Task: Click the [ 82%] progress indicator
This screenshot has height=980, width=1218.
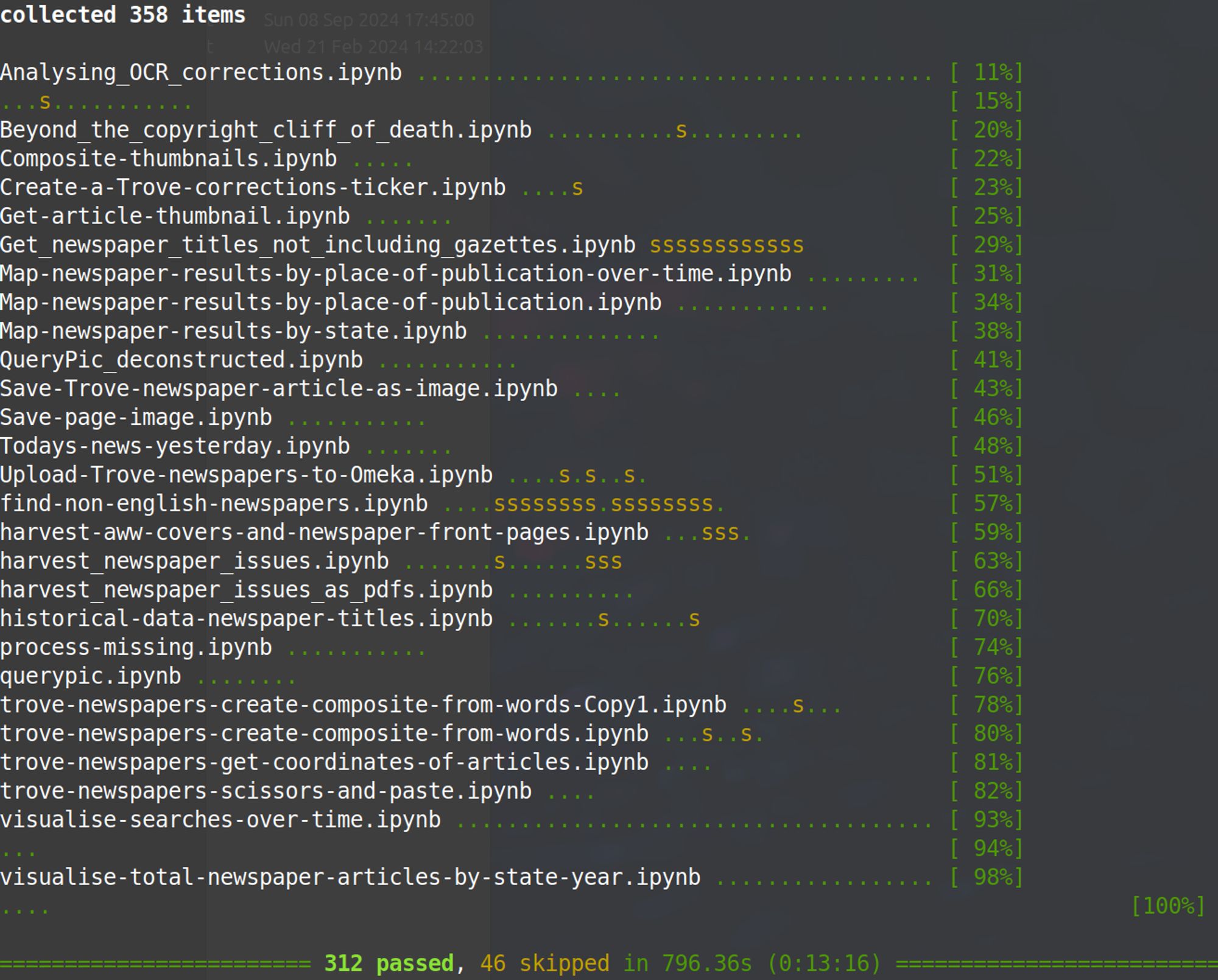Action: tap(986, 791)
